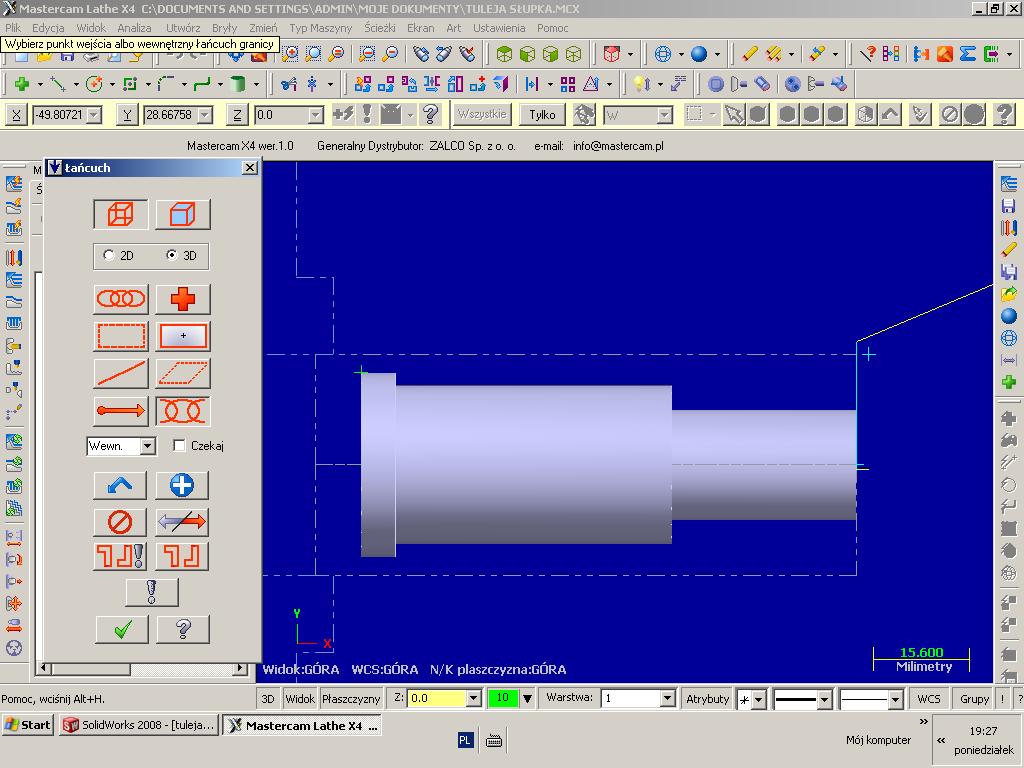Click the Atrybuty button
The height and width of the screenshot is (768, 1024).
point(707,699)
